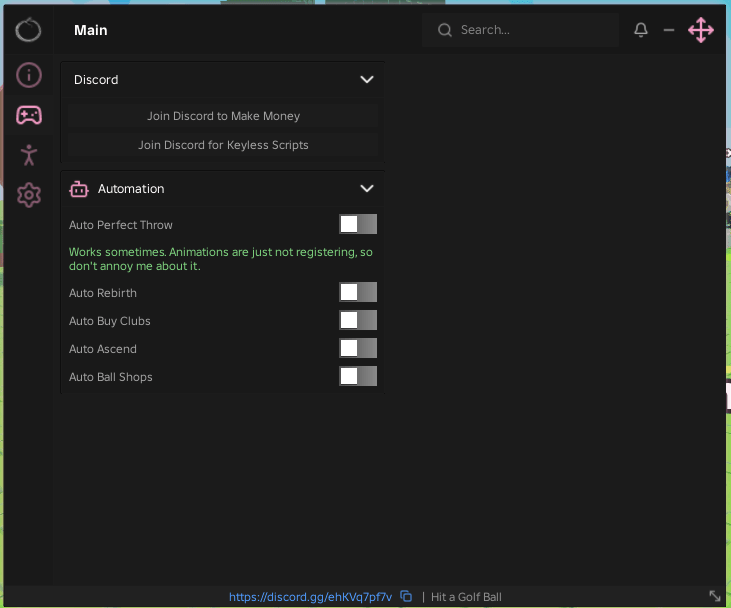The image size is (731, 608).
Task: Enable Auto Ascend toggle
Action: pyautogui.click(x=358, y=348)
